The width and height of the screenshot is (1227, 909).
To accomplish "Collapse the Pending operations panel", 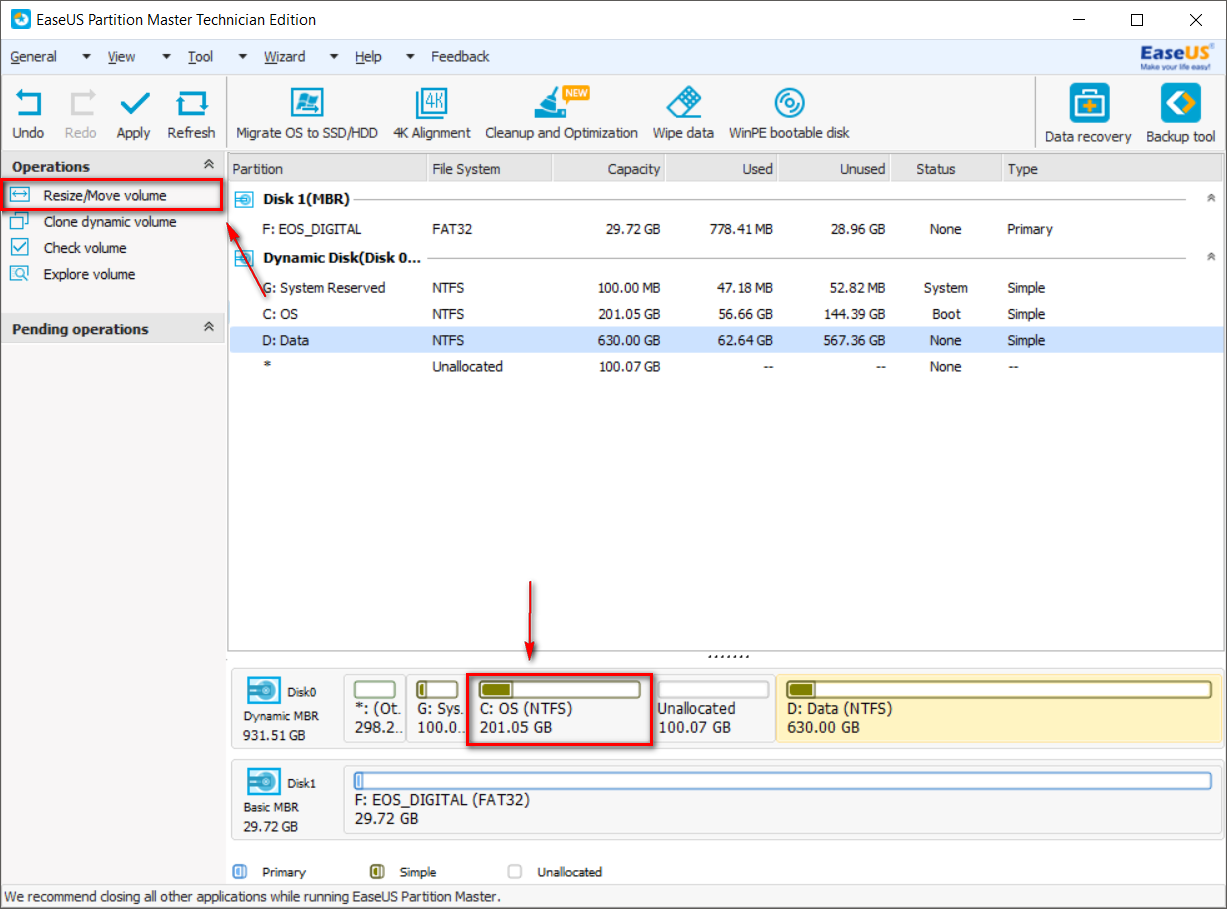I will coord(208,328).
